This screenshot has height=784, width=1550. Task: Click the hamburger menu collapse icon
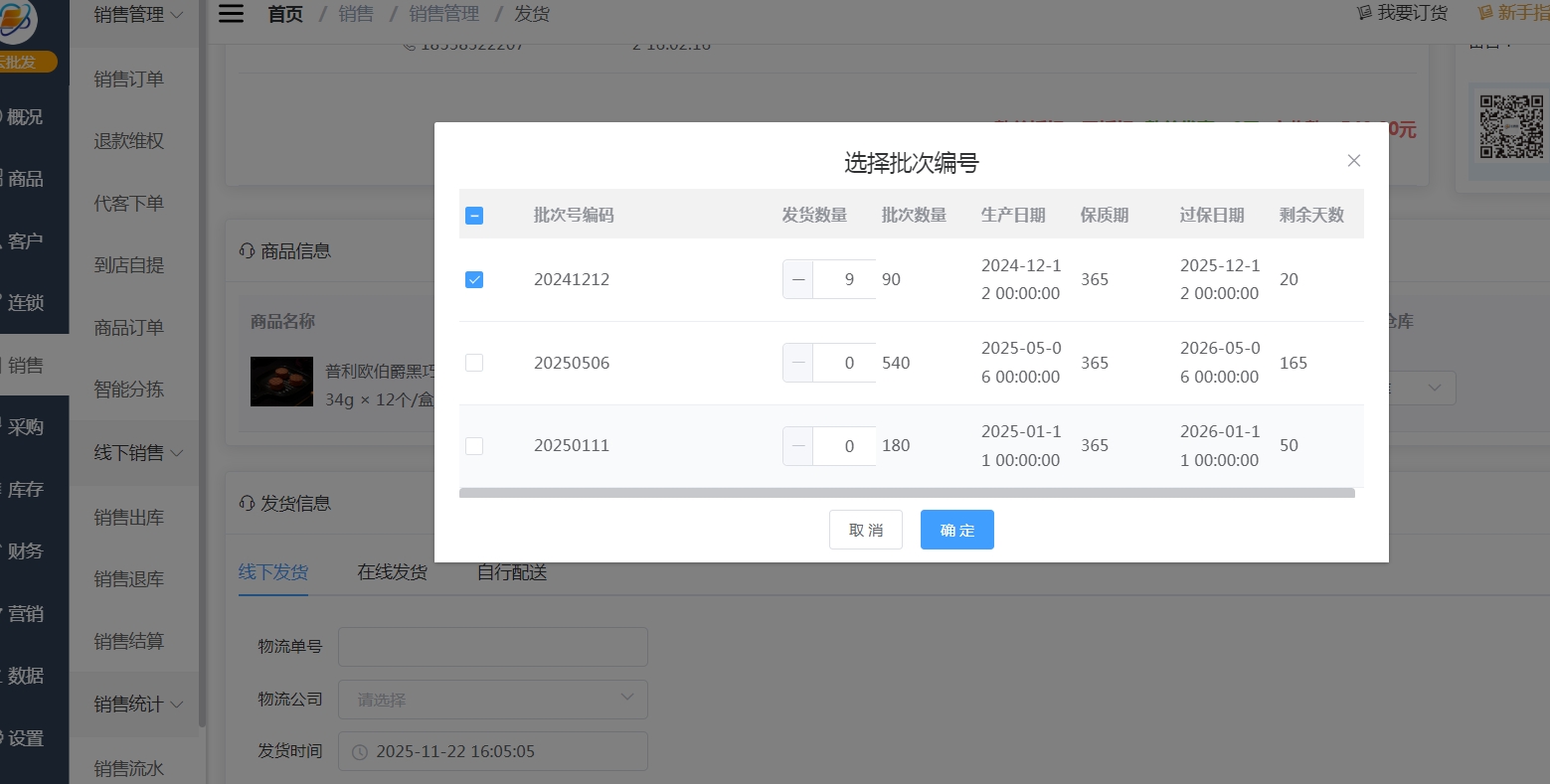click(231, 14)
